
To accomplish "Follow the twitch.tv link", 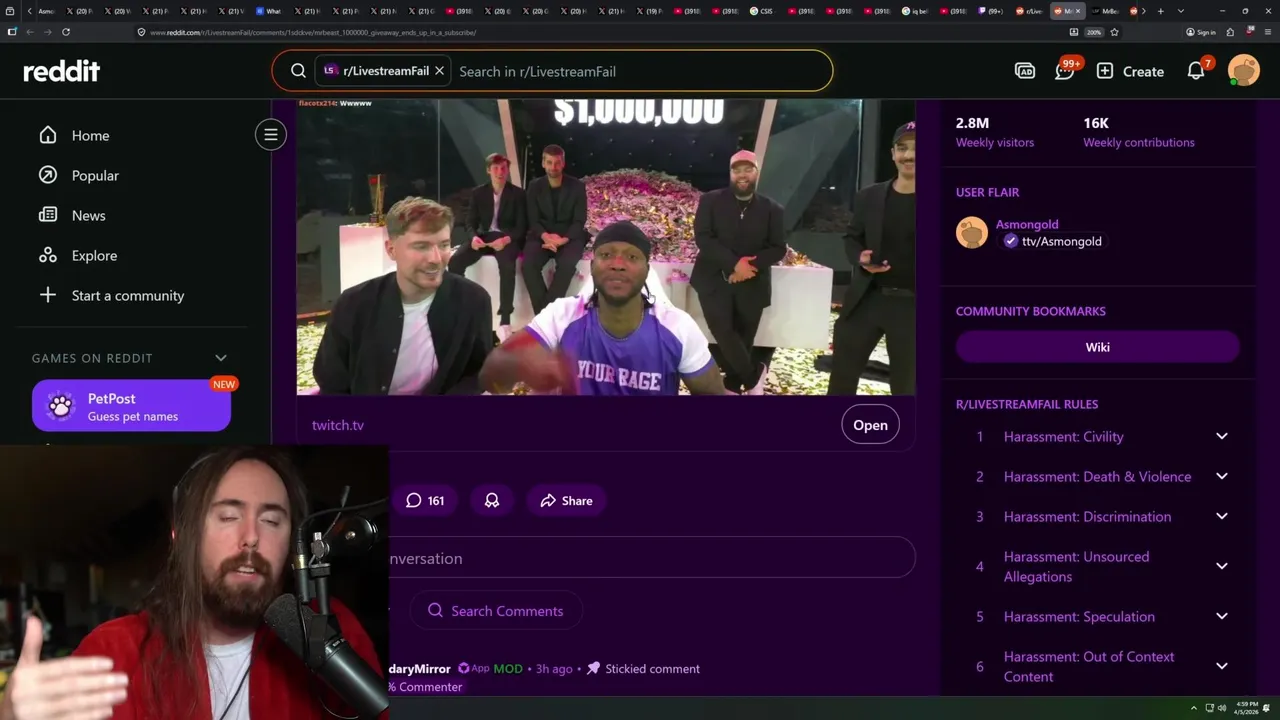I will (x=338, y=425).
